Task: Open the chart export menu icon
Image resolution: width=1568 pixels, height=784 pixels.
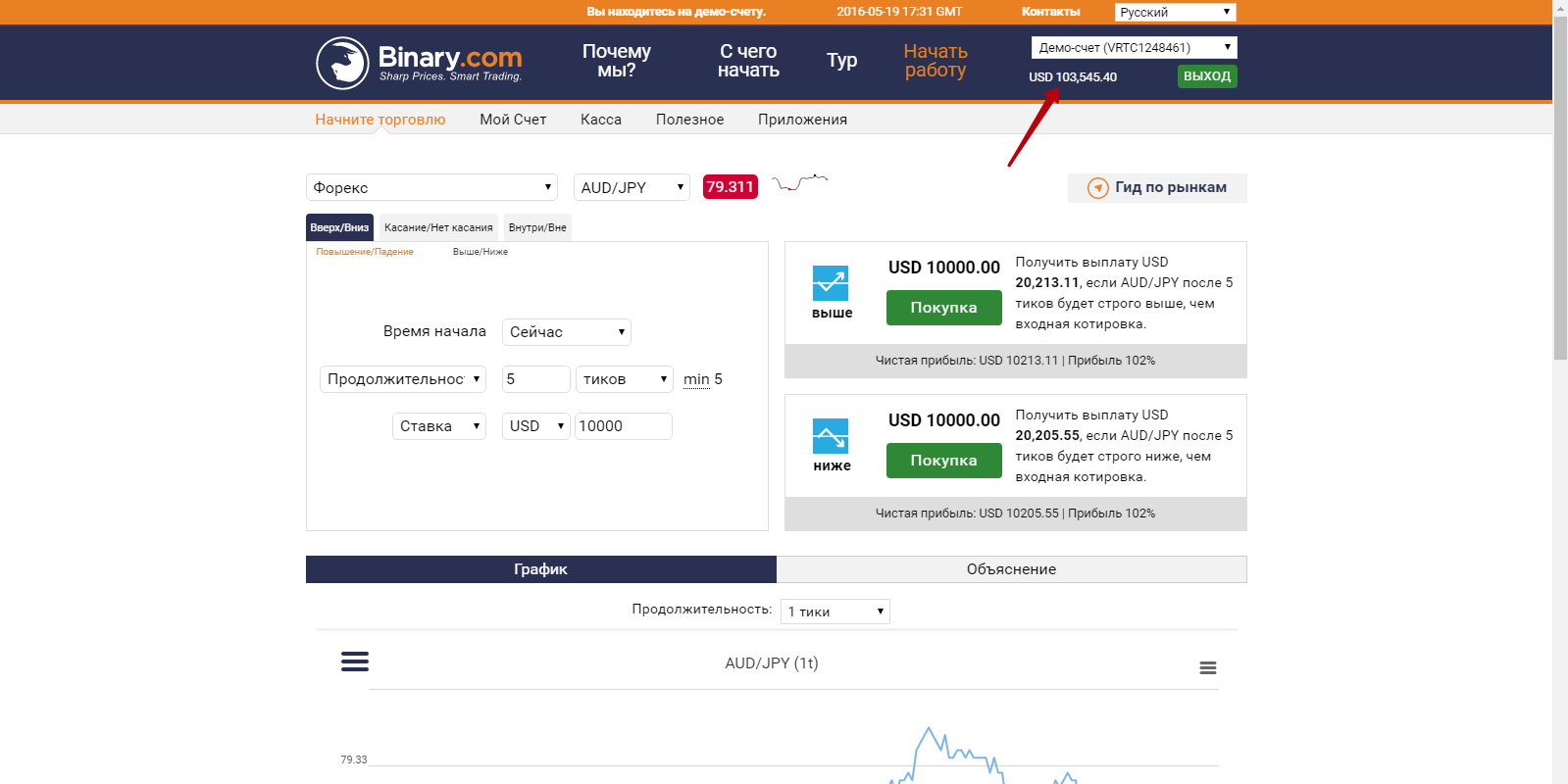Action: [1208, 667]
